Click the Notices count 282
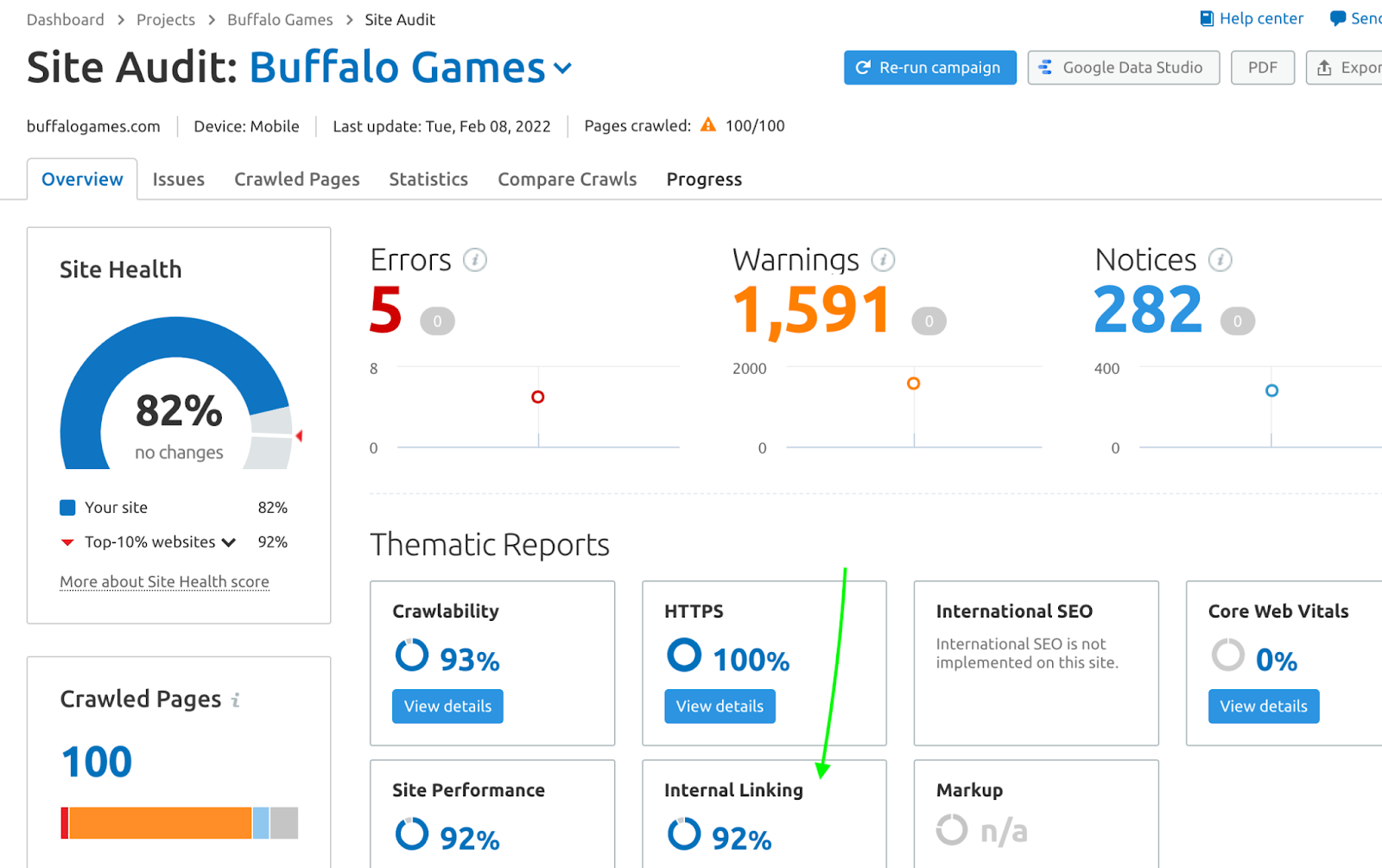Screen dimensions: 1382x868 click(x=1148, y=310)
